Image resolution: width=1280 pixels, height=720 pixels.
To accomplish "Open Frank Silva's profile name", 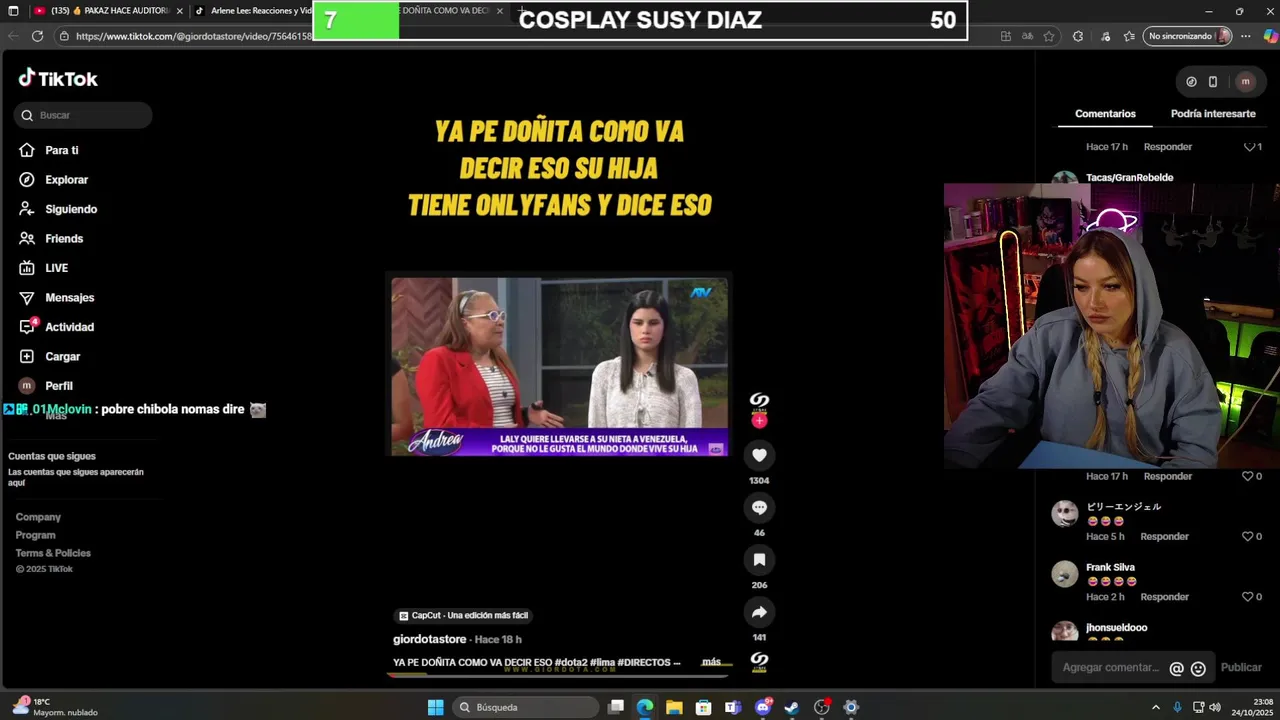I will (x=1110, y=567).
